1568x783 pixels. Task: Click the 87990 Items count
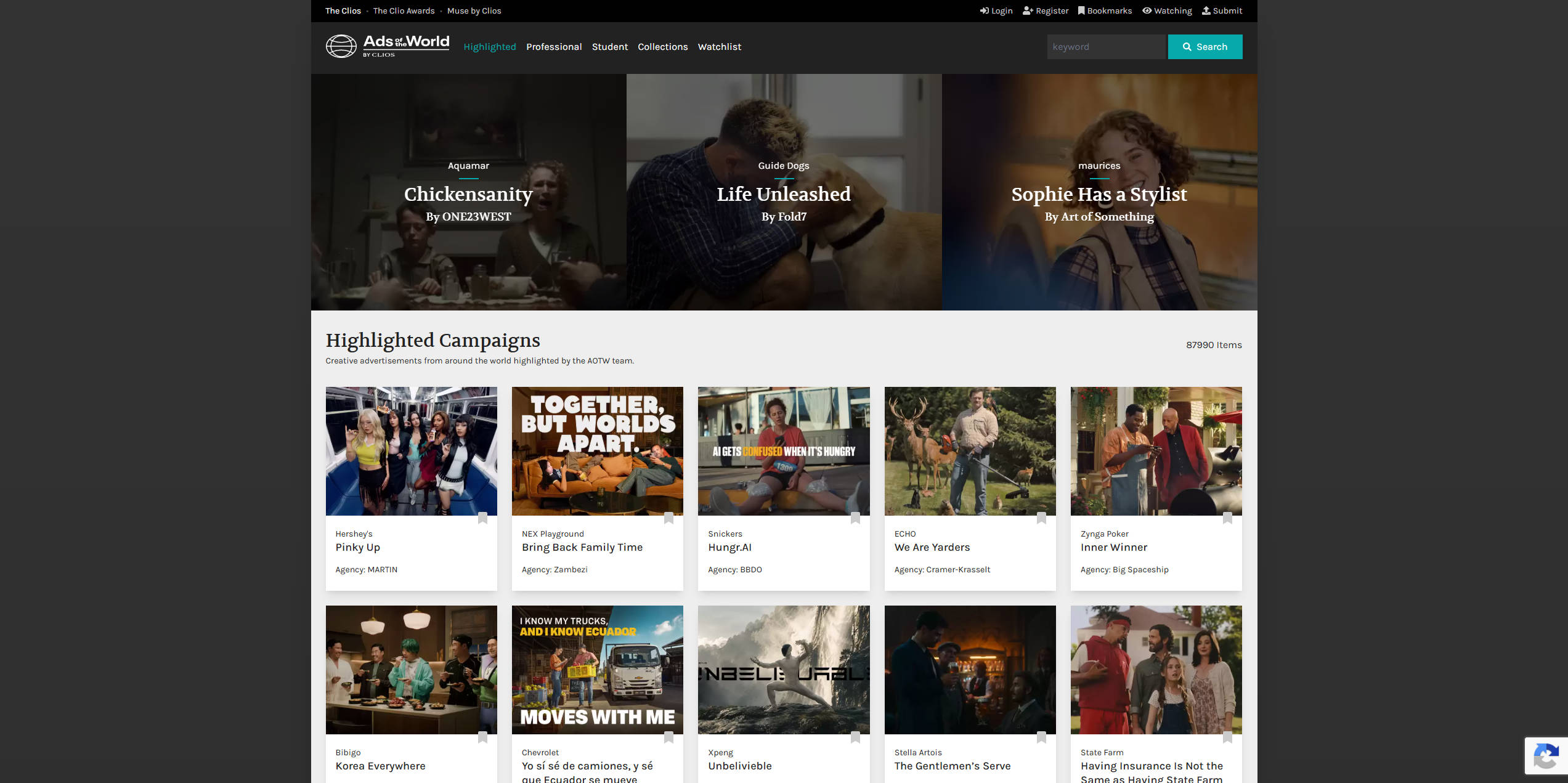click(1214, 345)
